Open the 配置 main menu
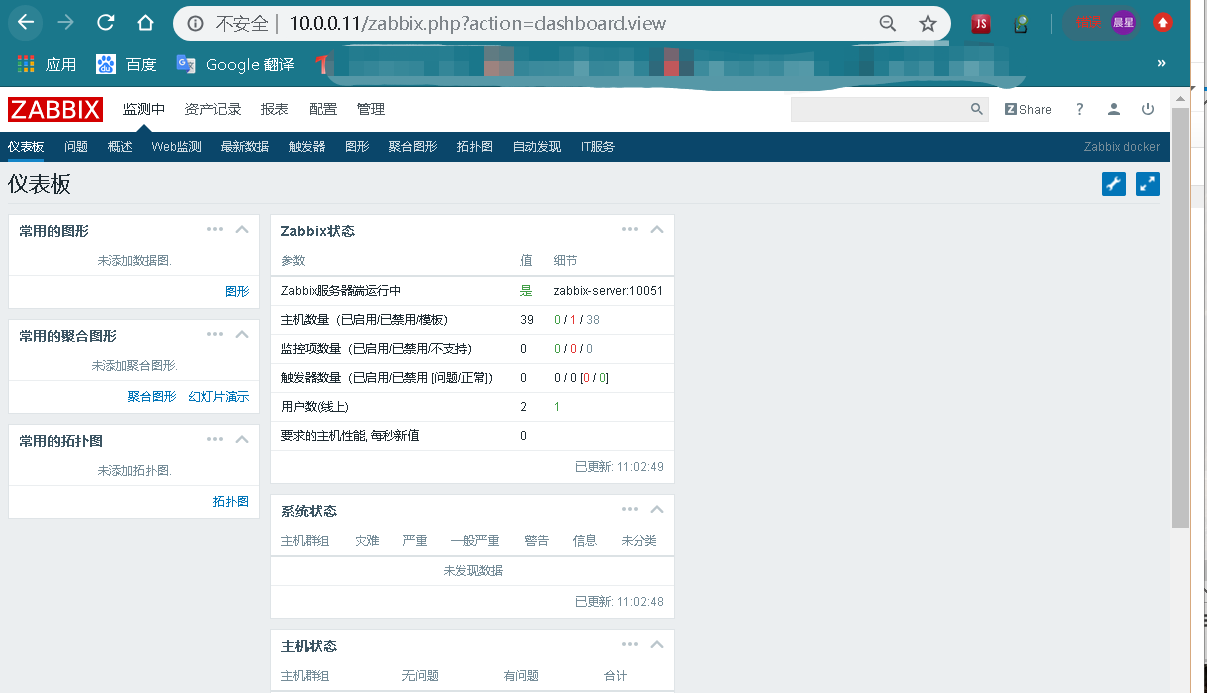 [x=323, y=109]
